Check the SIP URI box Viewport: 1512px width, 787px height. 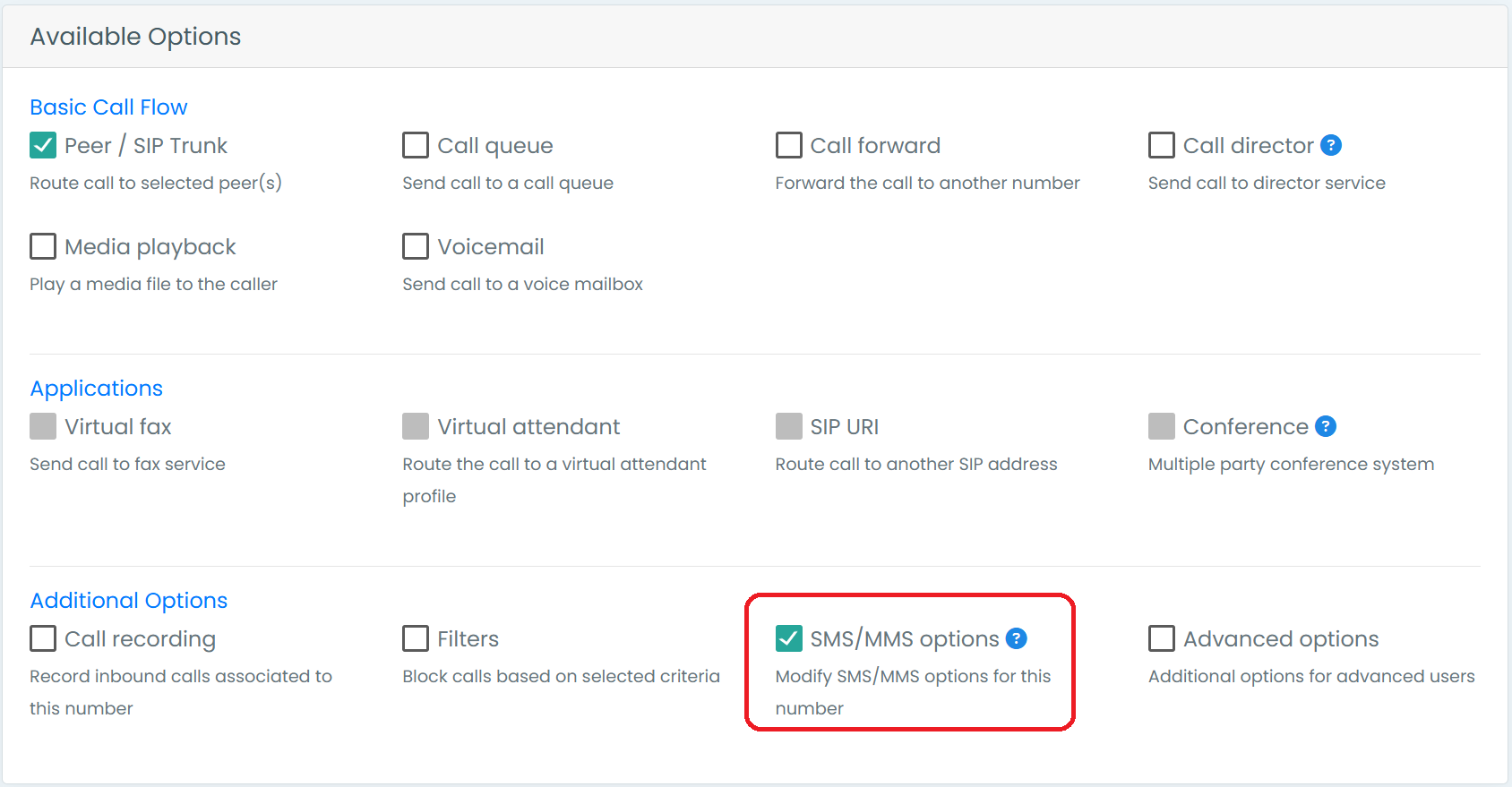pos(788,426)
